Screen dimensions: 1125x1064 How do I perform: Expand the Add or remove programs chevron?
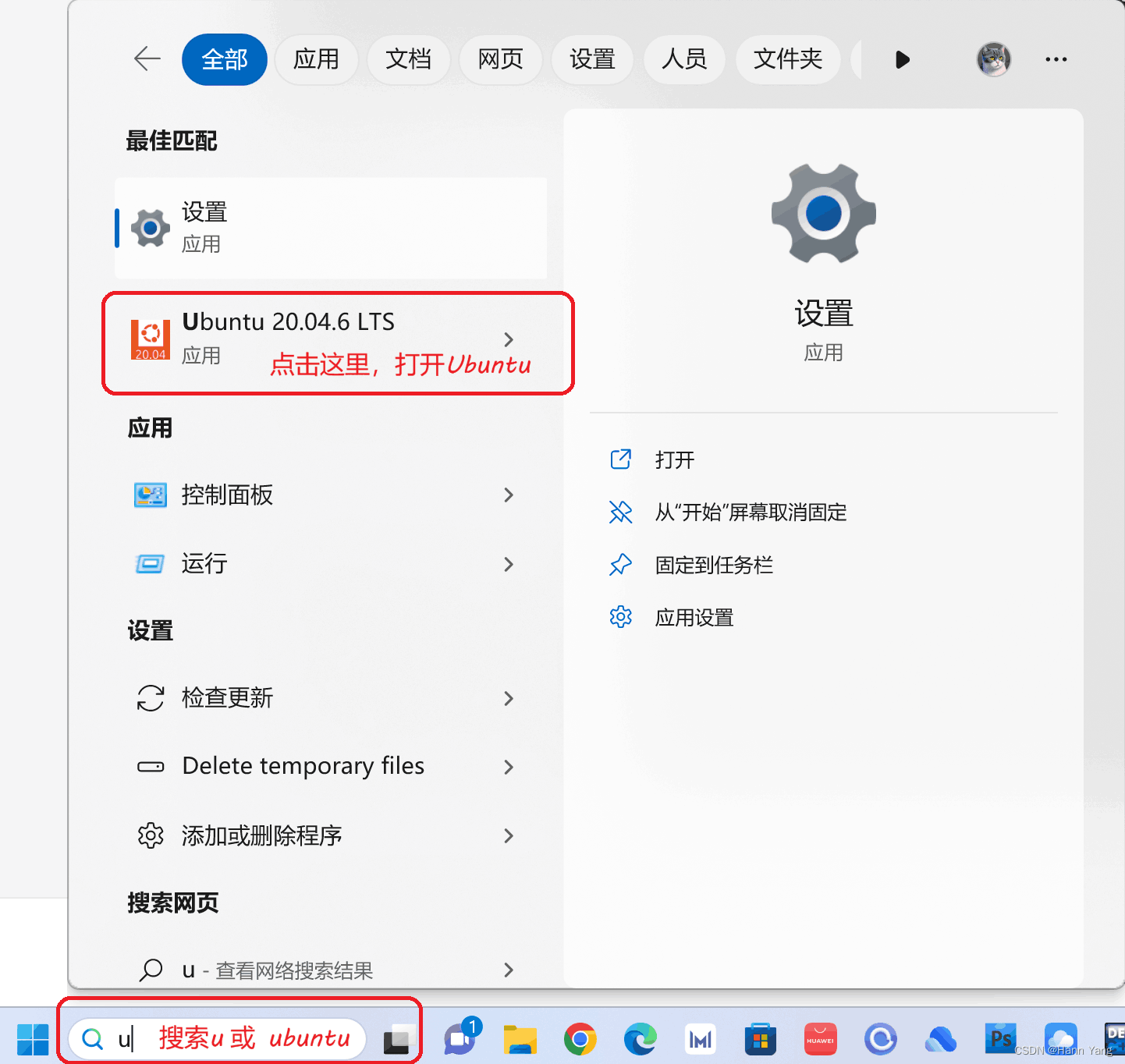(509, 835)
